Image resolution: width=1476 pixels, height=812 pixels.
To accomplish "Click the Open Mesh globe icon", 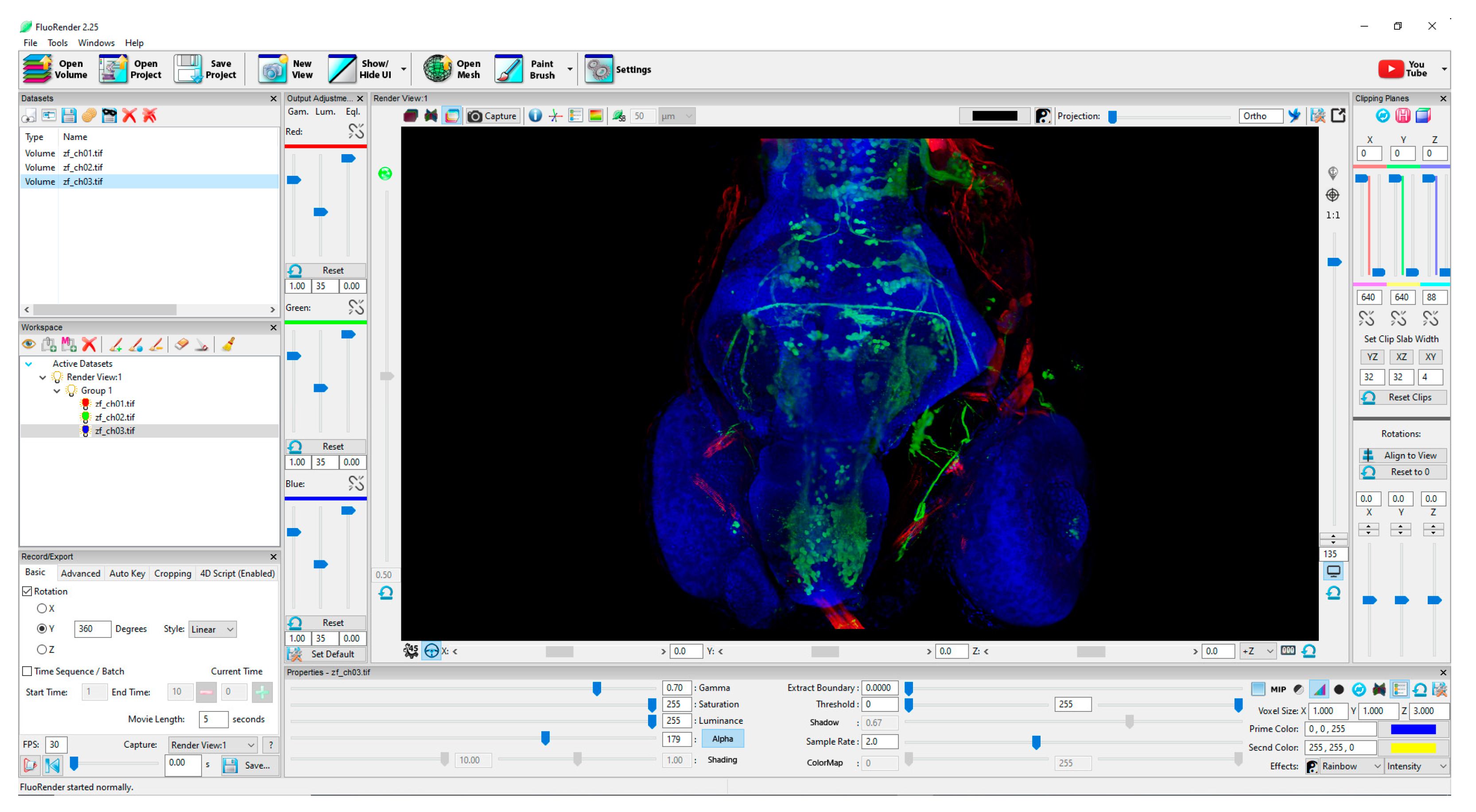I will (437, 70).
